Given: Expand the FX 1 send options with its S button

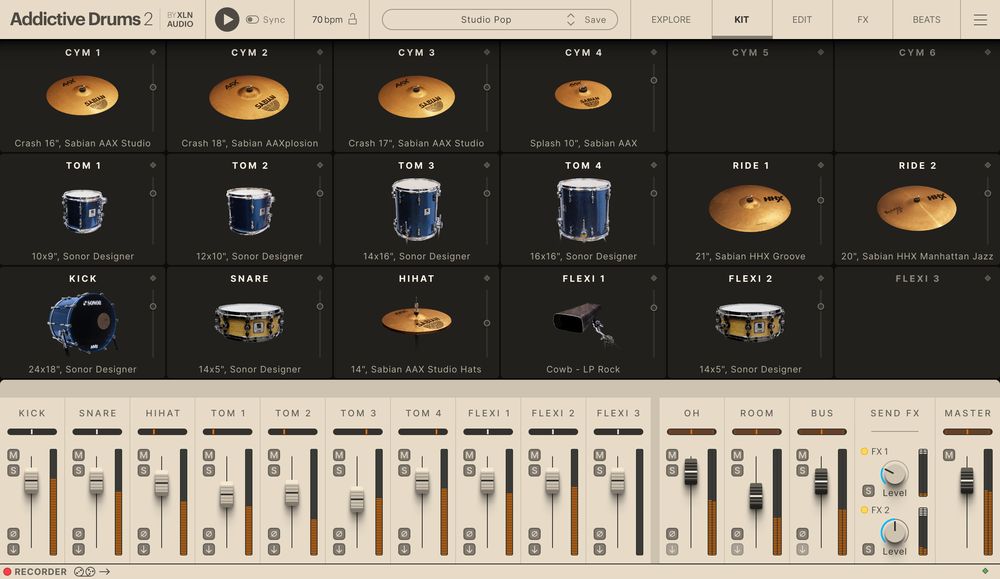Looking at the screenshot, I should (868, 491).
